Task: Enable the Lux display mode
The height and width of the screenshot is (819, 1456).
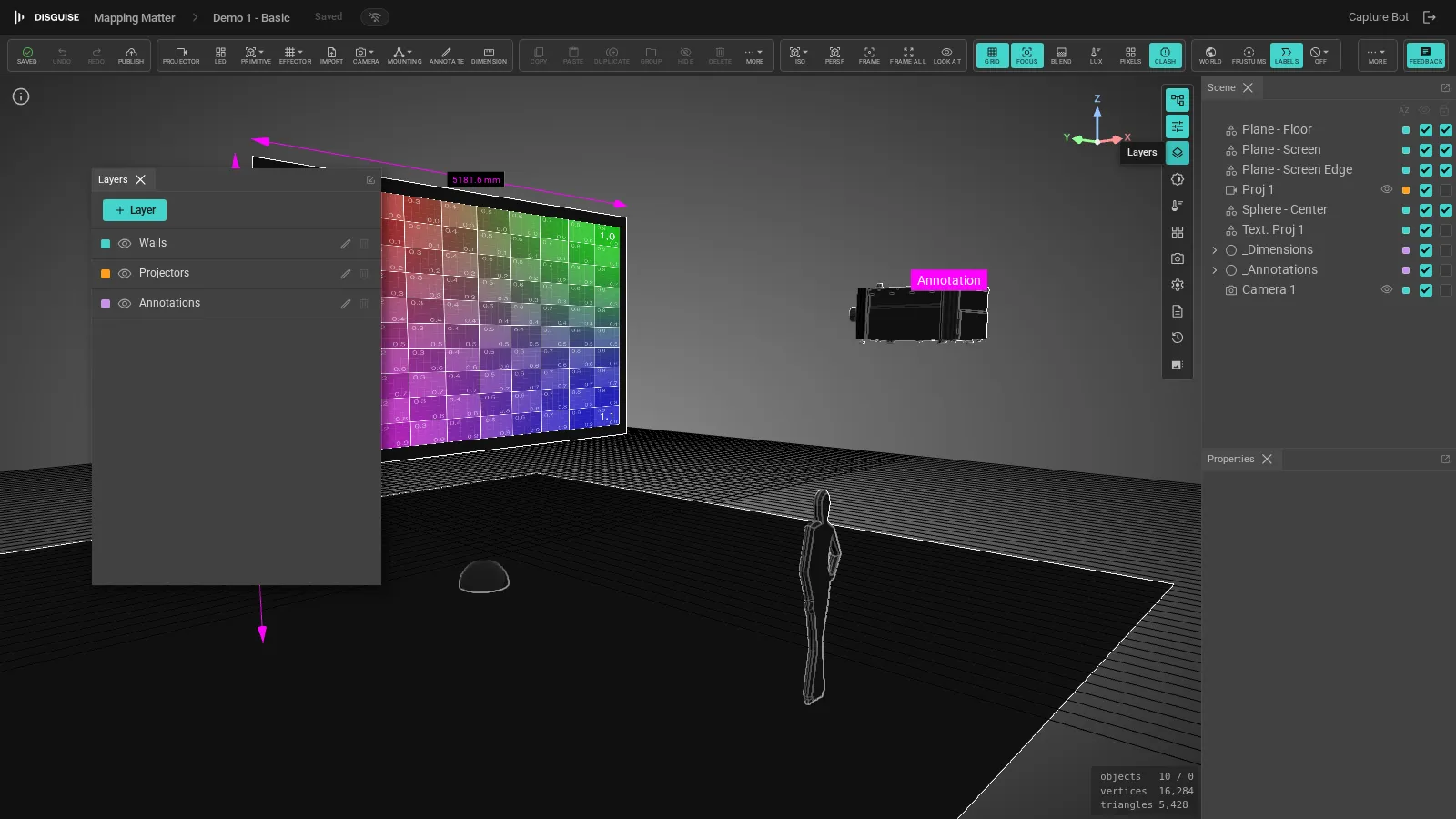Action: pyautogui.click(x=1096, y=56)
